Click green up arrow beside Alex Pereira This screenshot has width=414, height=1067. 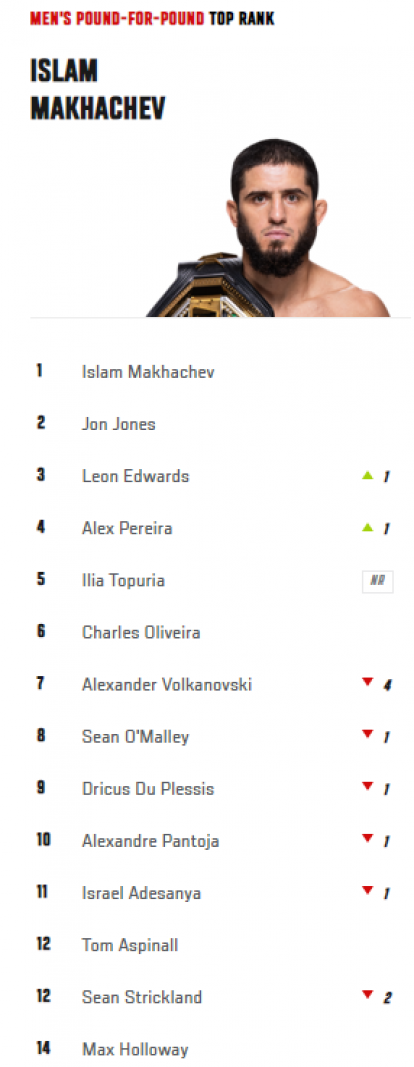368,527
